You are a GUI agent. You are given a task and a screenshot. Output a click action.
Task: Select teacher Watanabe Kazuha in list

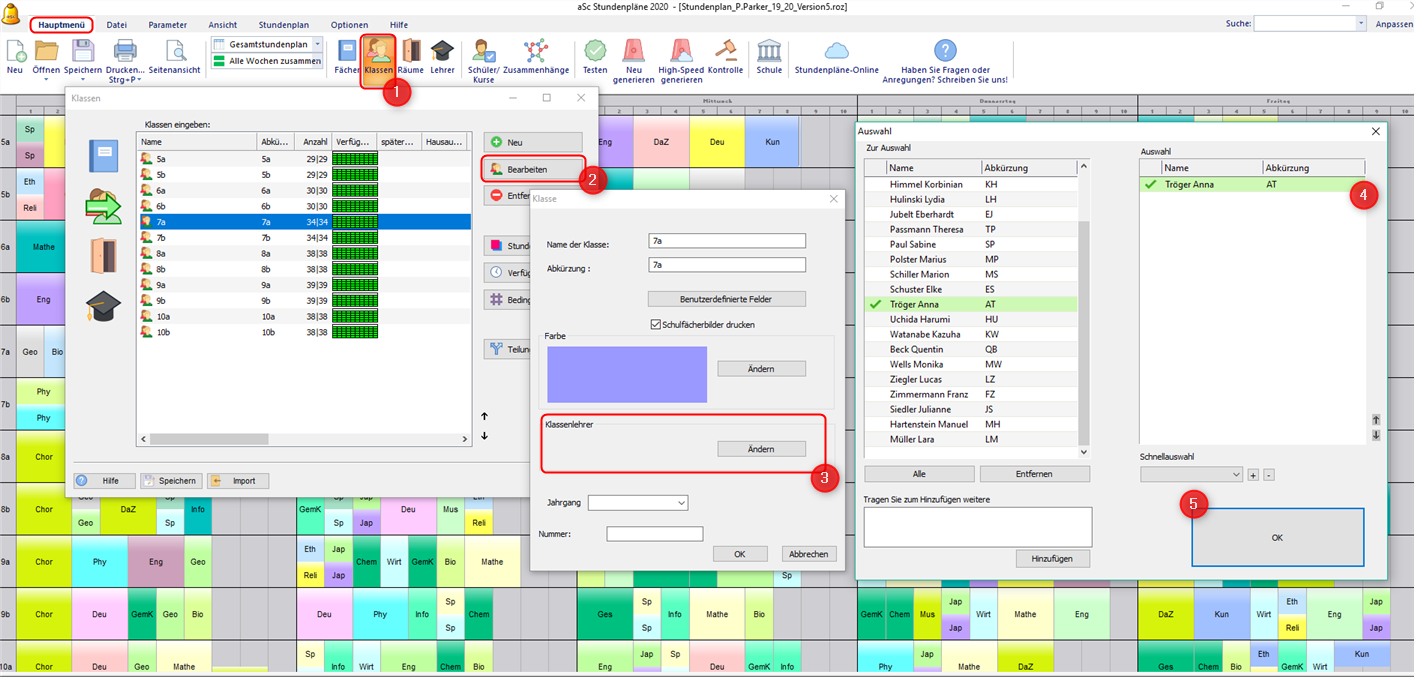pos(971,334)
